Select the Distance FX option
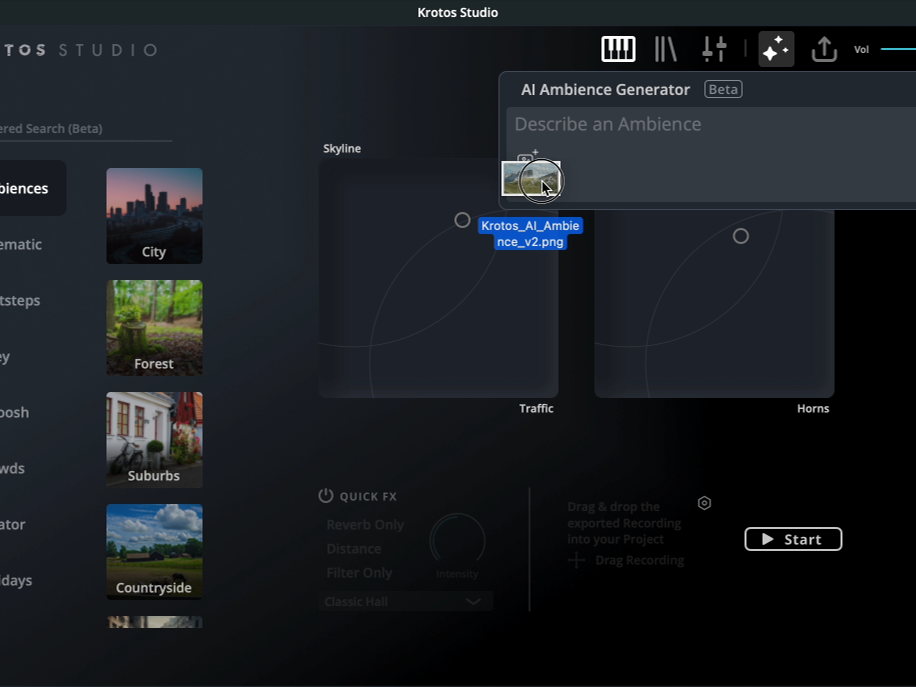 pyautogui.click(x=353, y=549)
